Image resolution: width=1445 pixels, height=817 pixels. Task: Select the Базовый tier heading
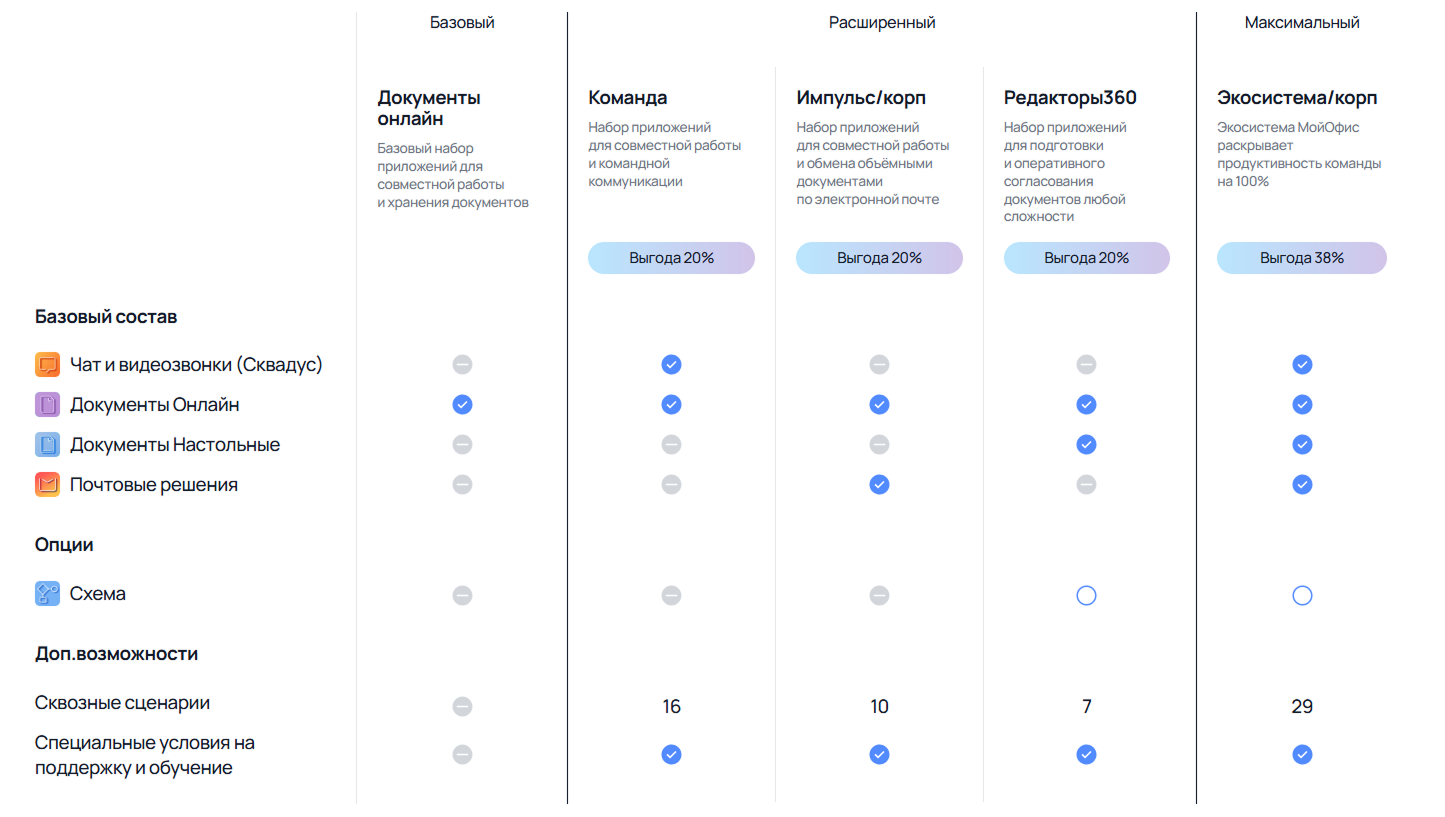click(x=462, y=23)
